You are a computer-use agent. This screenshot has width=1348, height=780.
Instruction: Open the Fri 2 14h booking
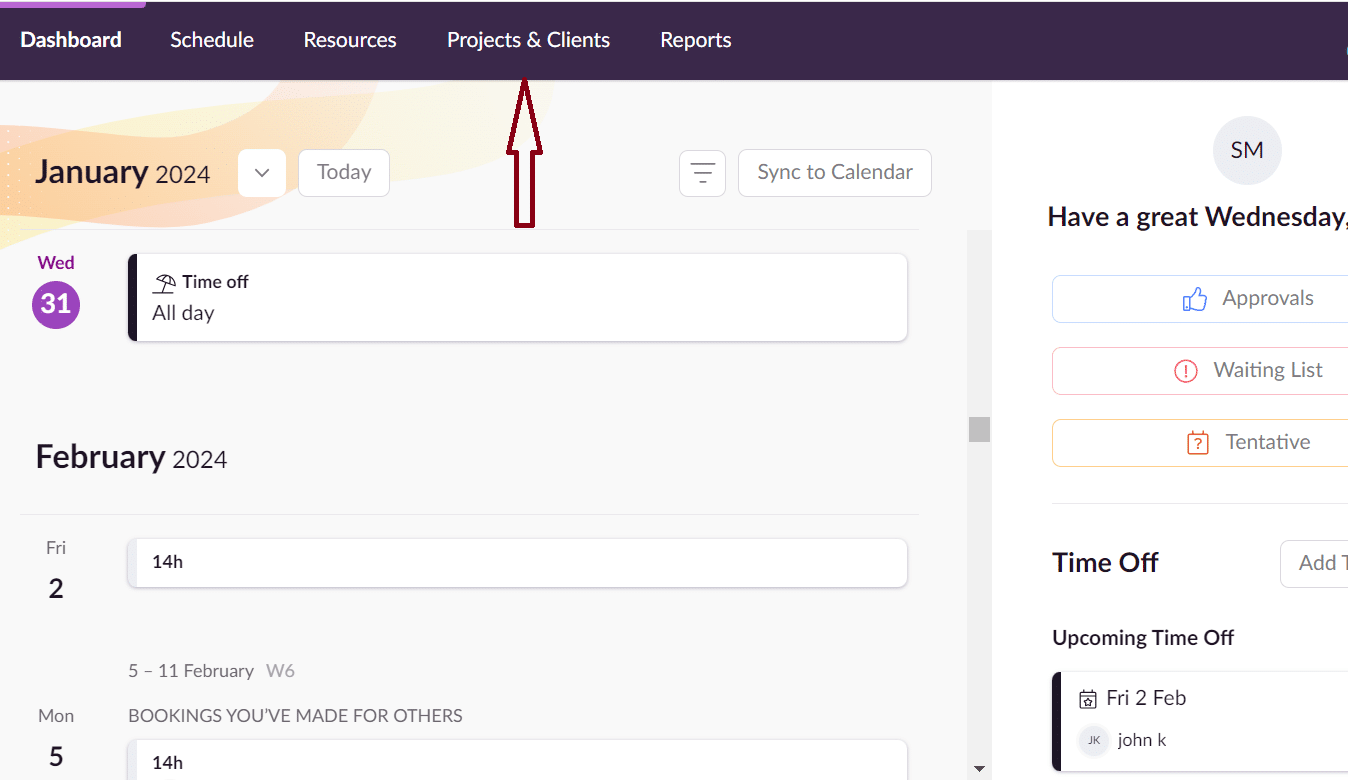tap(518, 563)
